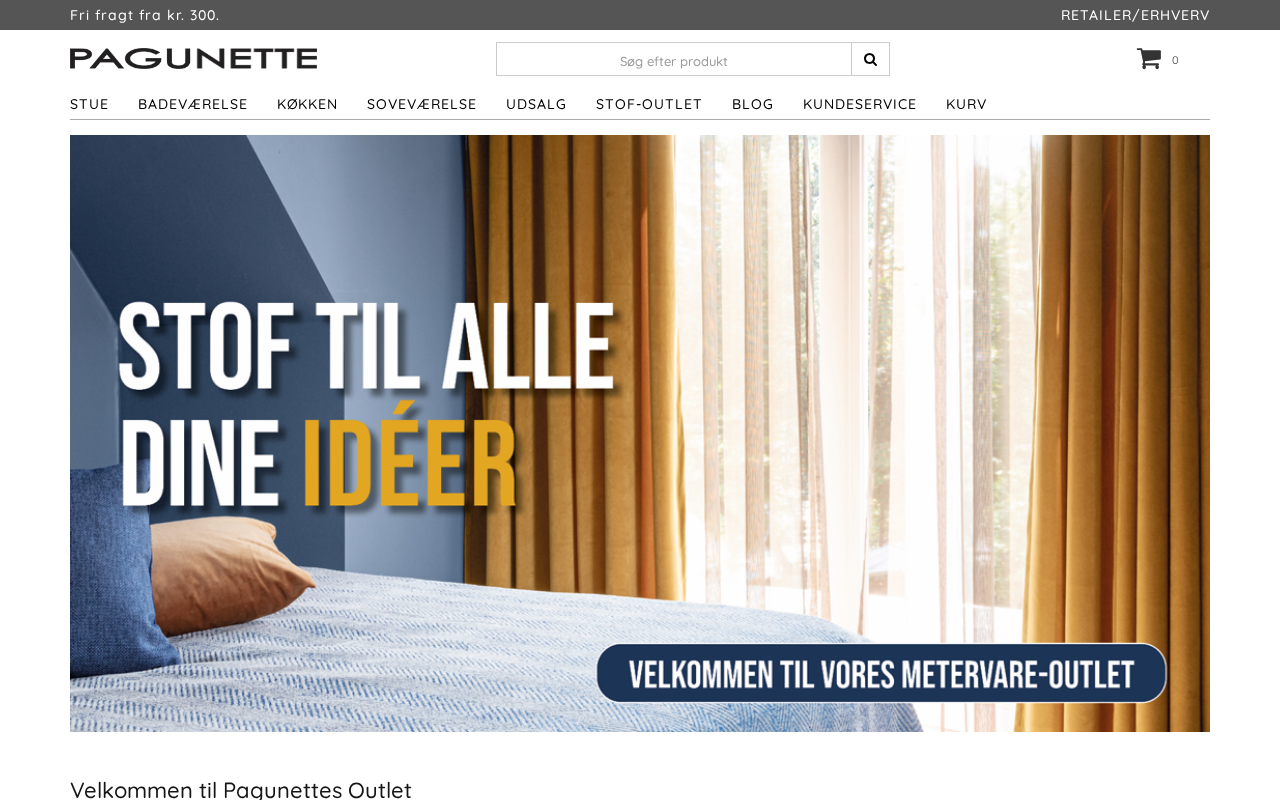Click the 'Fri fragt fra kr. 300' notice
The image size is (1280, 800).
tap(145, 15)
